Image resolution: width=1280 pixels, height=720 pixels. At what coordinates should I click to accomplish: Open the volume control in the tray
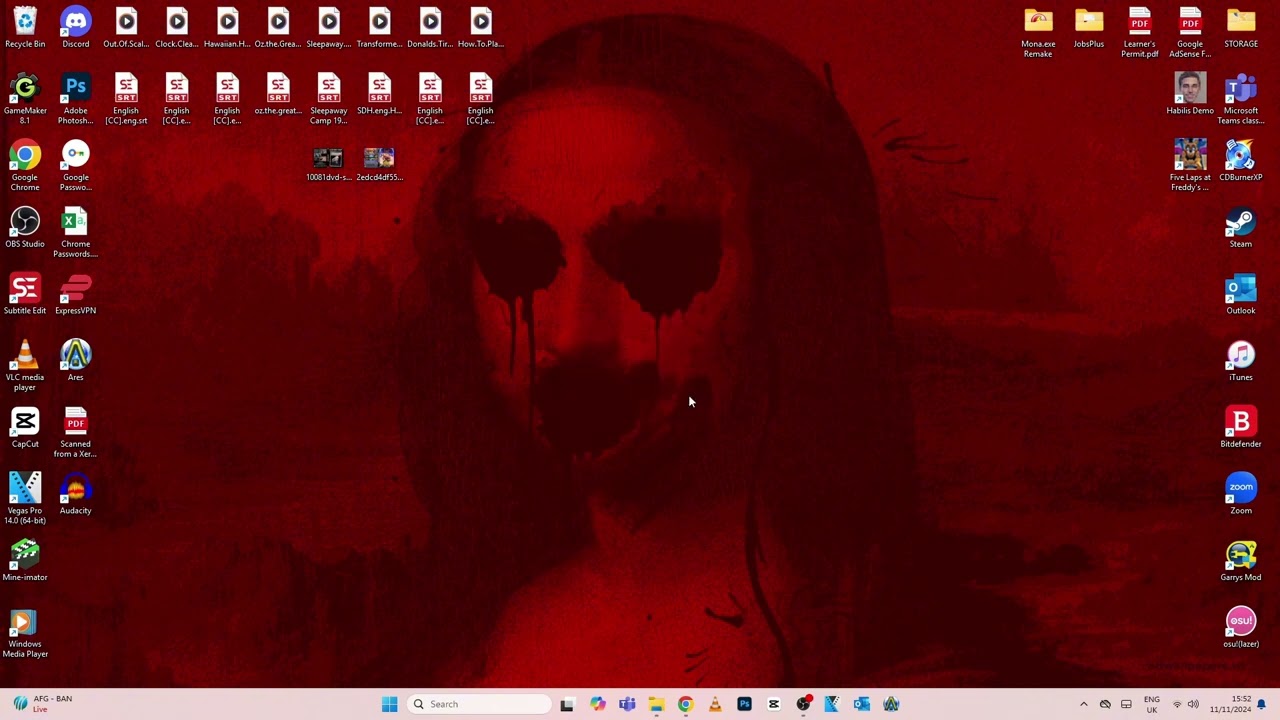1193,704
